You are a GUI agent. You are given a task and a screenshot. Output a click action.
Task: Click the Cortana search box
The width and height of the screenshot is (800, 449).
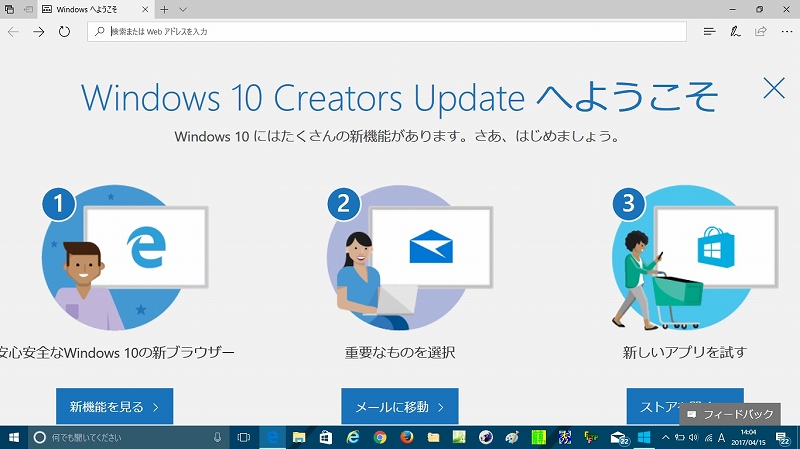(129, 437)
